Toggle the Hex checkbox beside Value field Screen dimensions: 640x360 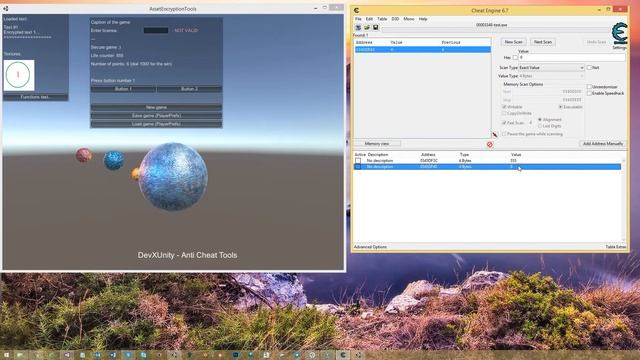coord(515,58)
